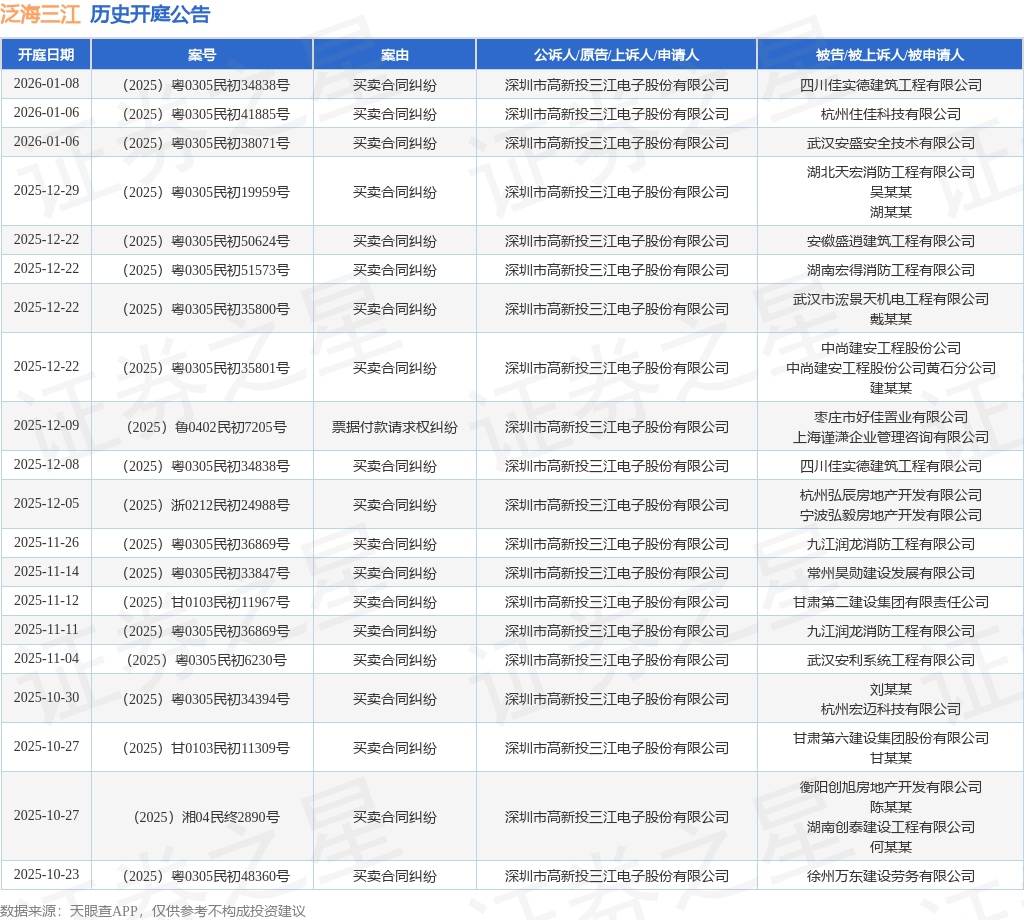Click the 数据来源 天眼查APP footer note

coord(153,911)
